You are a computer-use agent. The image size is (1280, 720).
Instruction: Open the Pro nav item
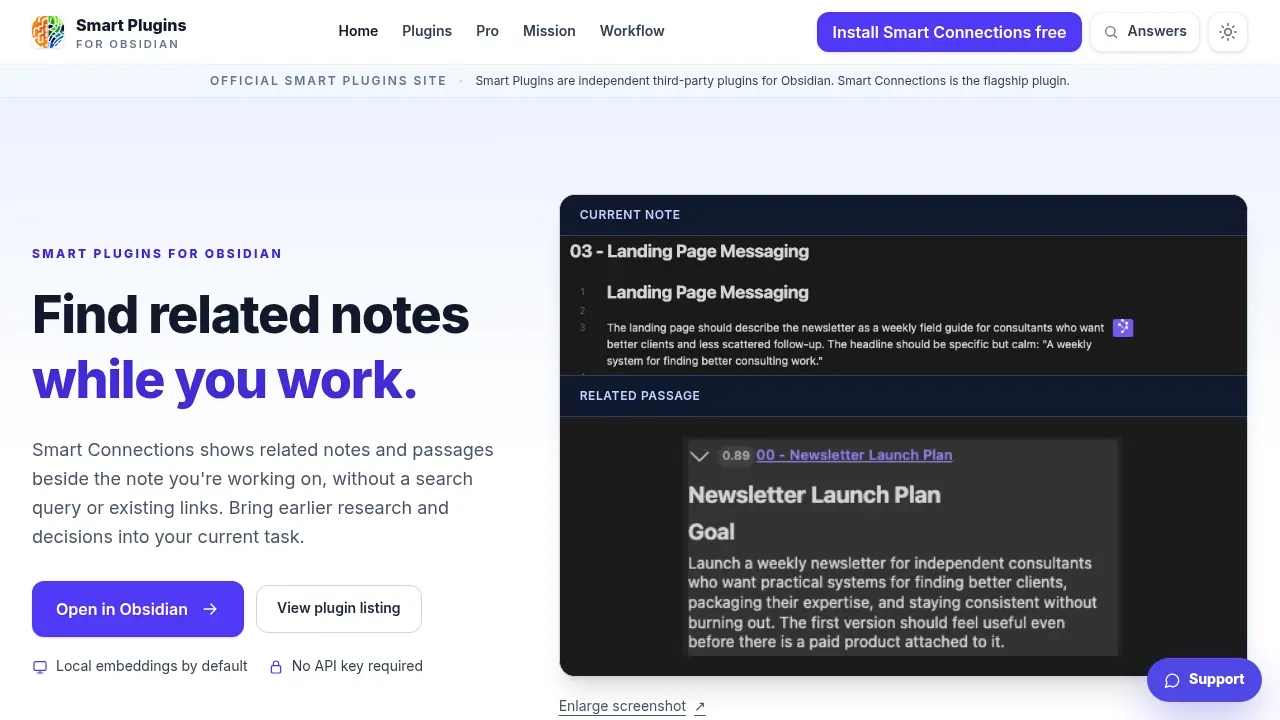coord(487,31)
